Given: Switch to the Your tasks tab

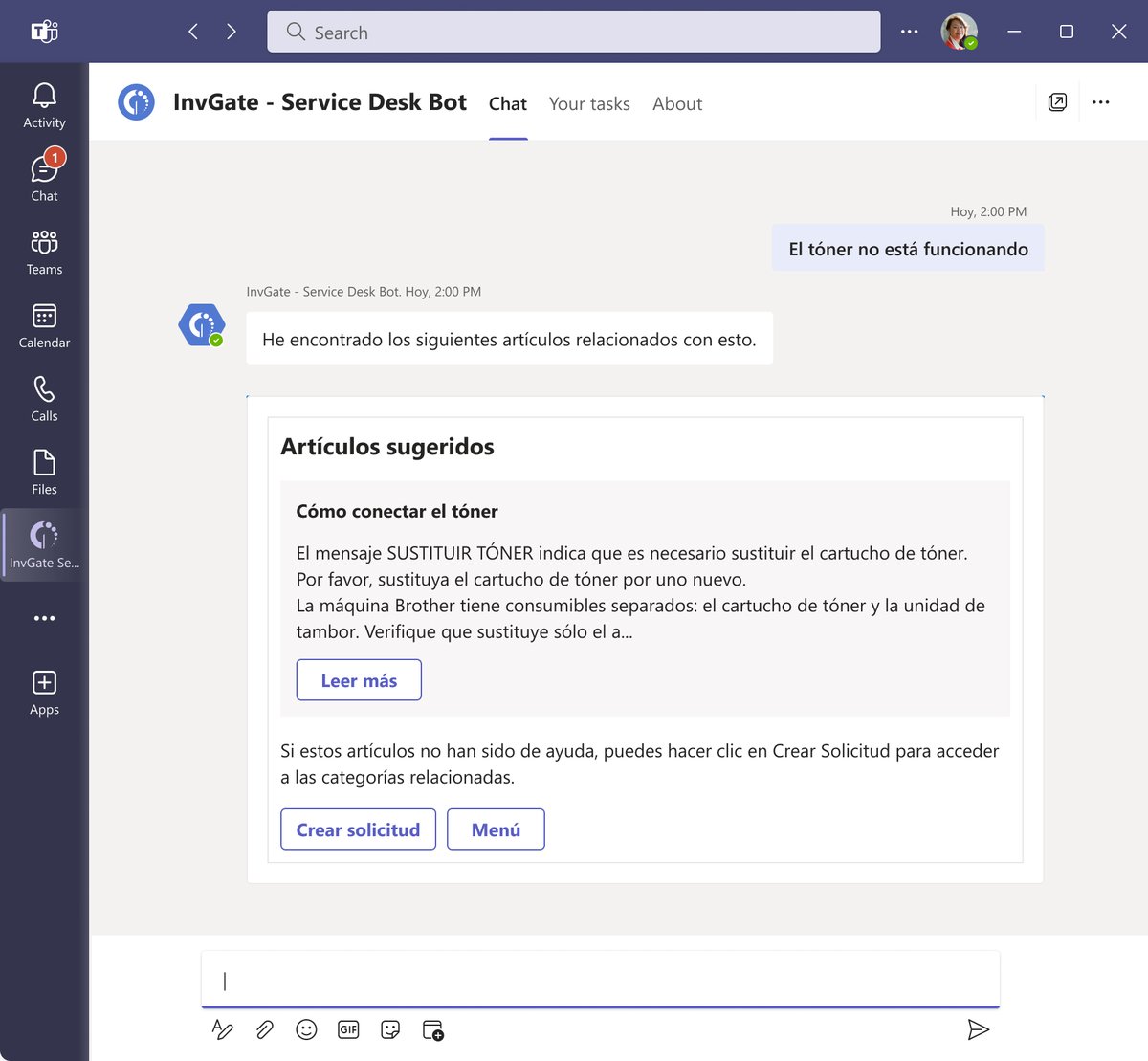Looking at the screenshot, I should pyautogui.click(x=589, y=103).
